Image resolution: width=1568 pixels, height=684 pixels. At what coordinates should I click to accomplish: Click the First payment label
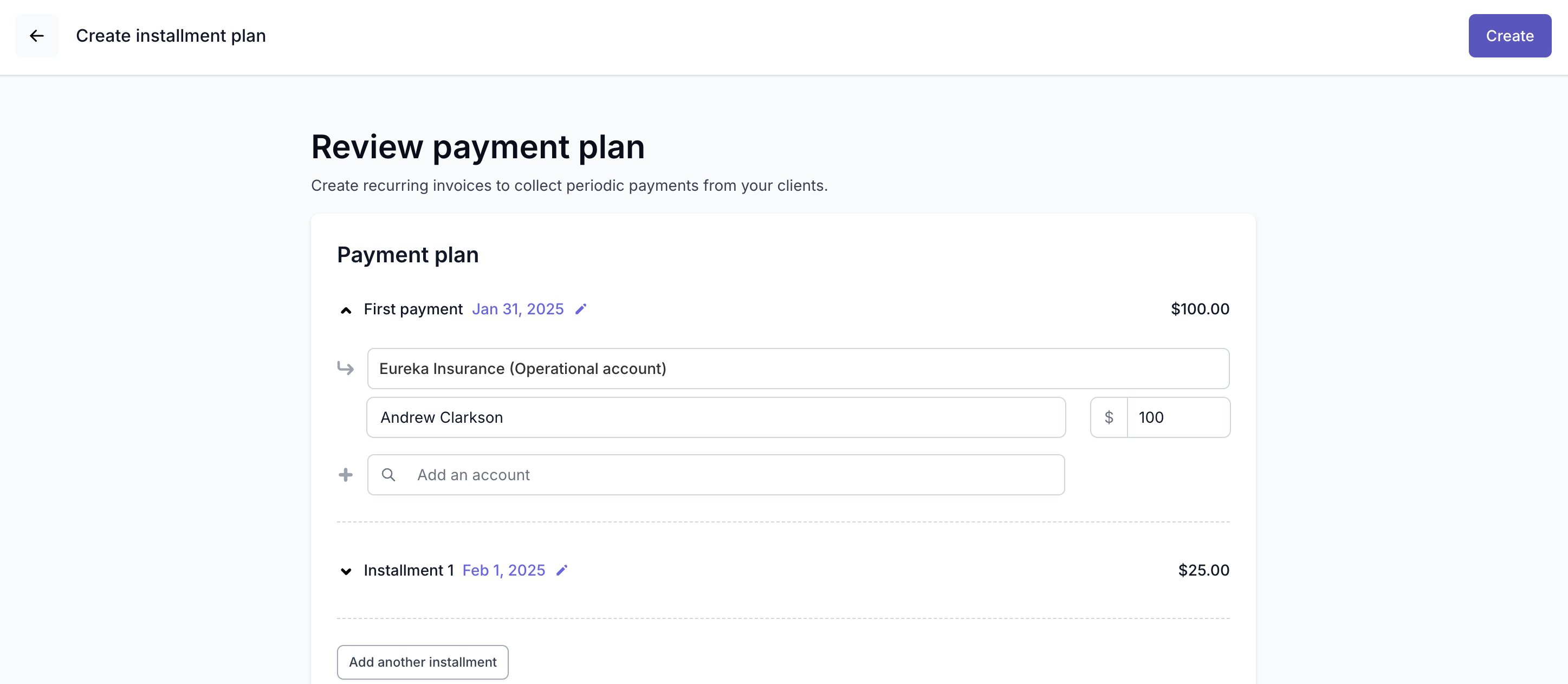pos(413,309)
